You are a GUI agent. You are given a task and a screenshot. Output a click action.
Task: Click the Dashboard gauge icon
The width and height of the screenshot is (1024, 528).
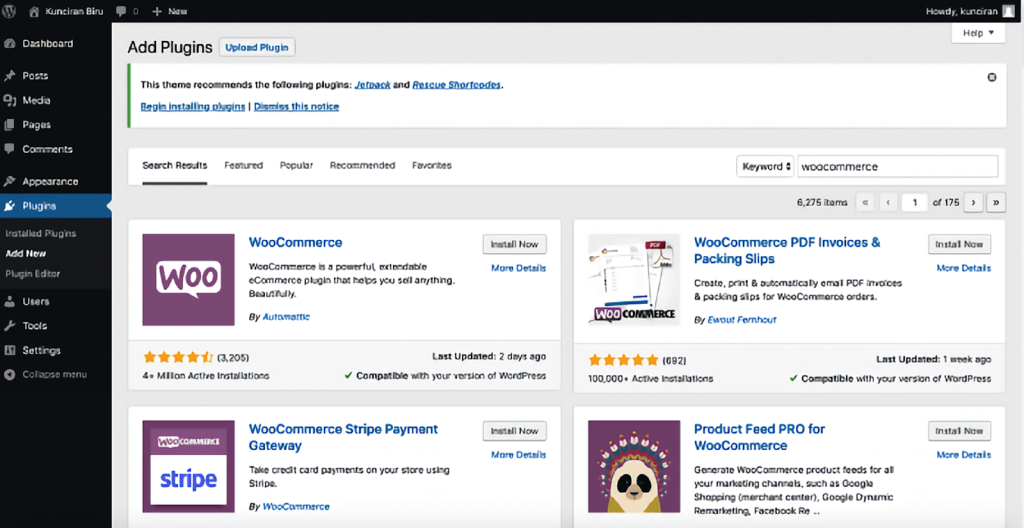pyautogui.click(x=9, y=44)
